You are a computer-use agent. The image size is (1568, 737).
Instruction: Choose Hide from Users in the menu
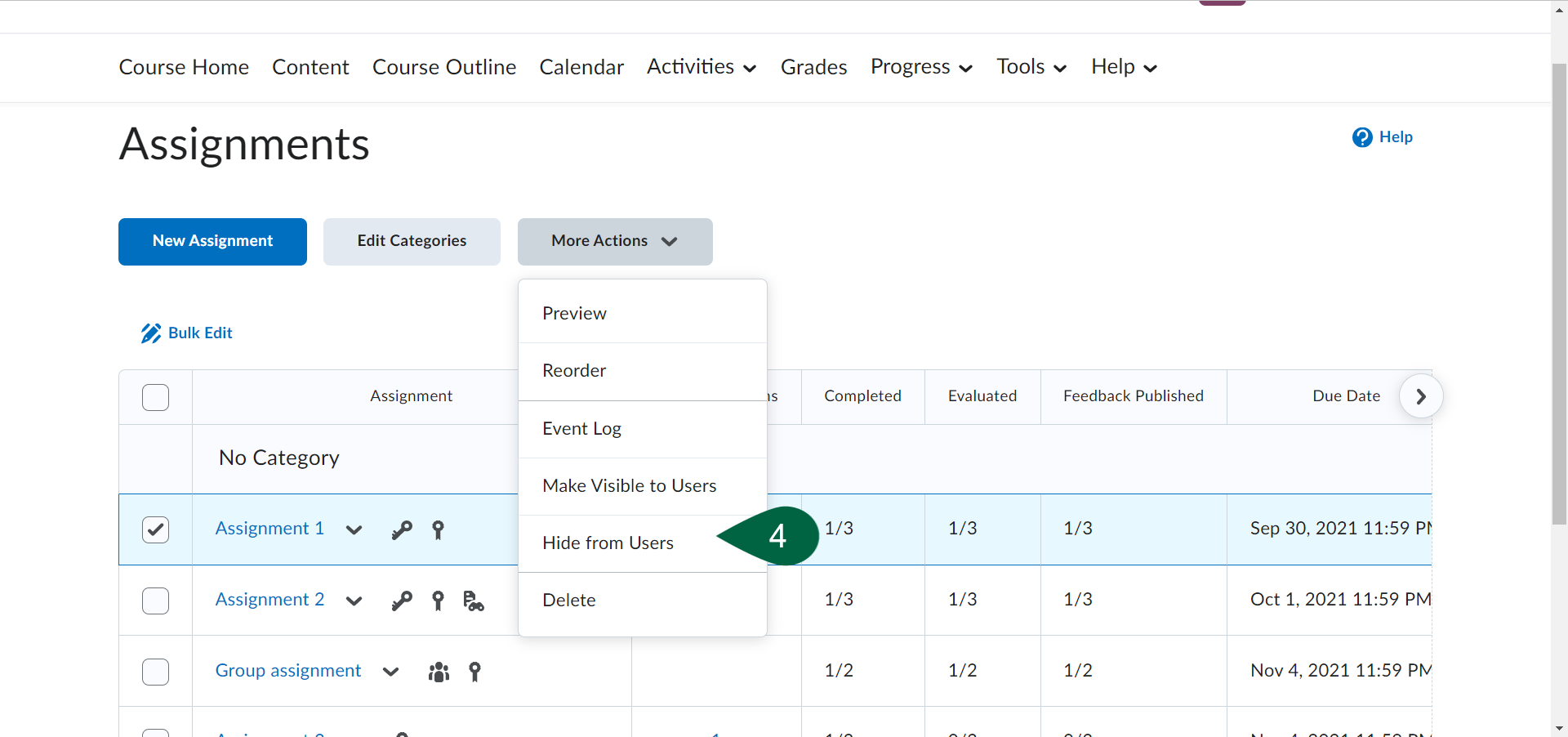pyautogui.click(x=608, y=543)
